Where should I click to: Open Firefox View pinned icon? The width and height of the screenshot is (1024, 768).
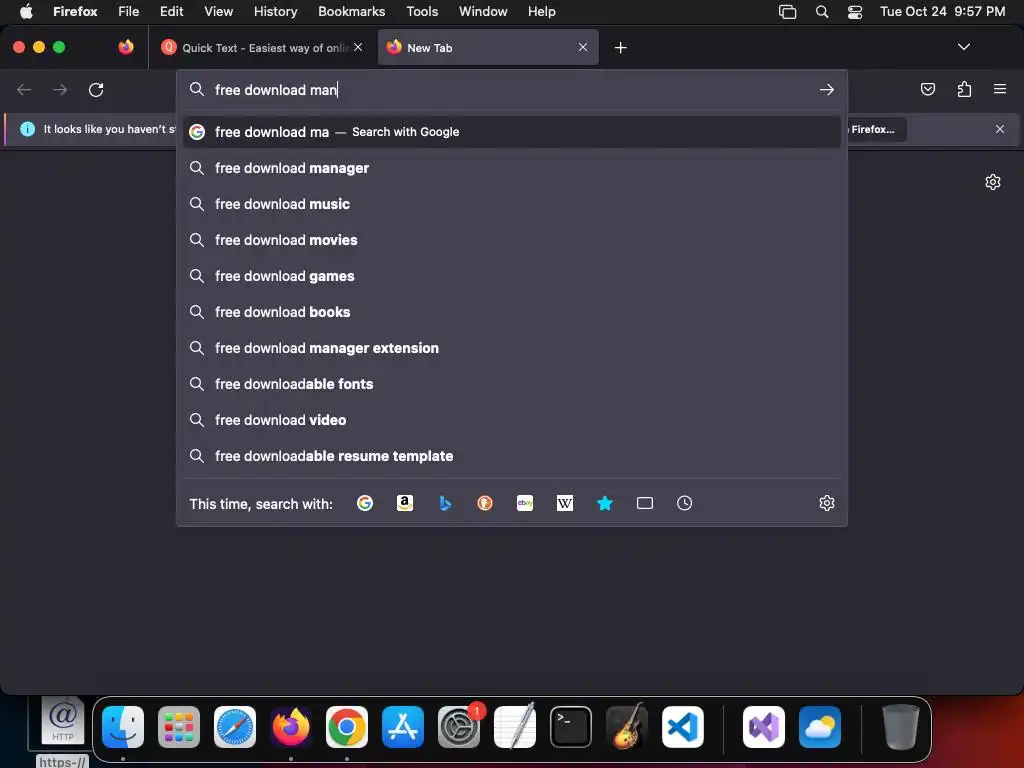tap(126, 47)
